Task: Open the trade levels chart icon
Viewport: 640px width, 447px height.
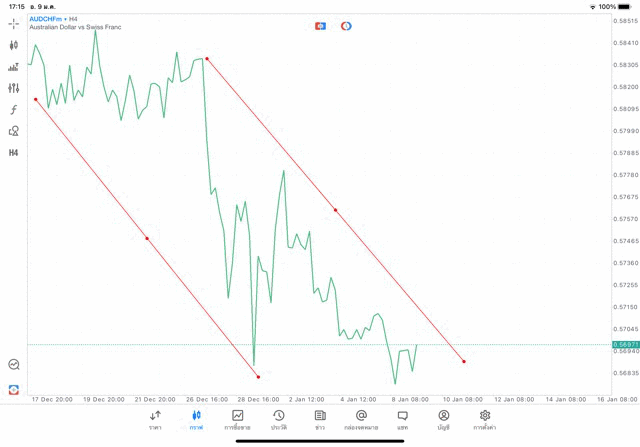Action: click(x=14, y=67)
